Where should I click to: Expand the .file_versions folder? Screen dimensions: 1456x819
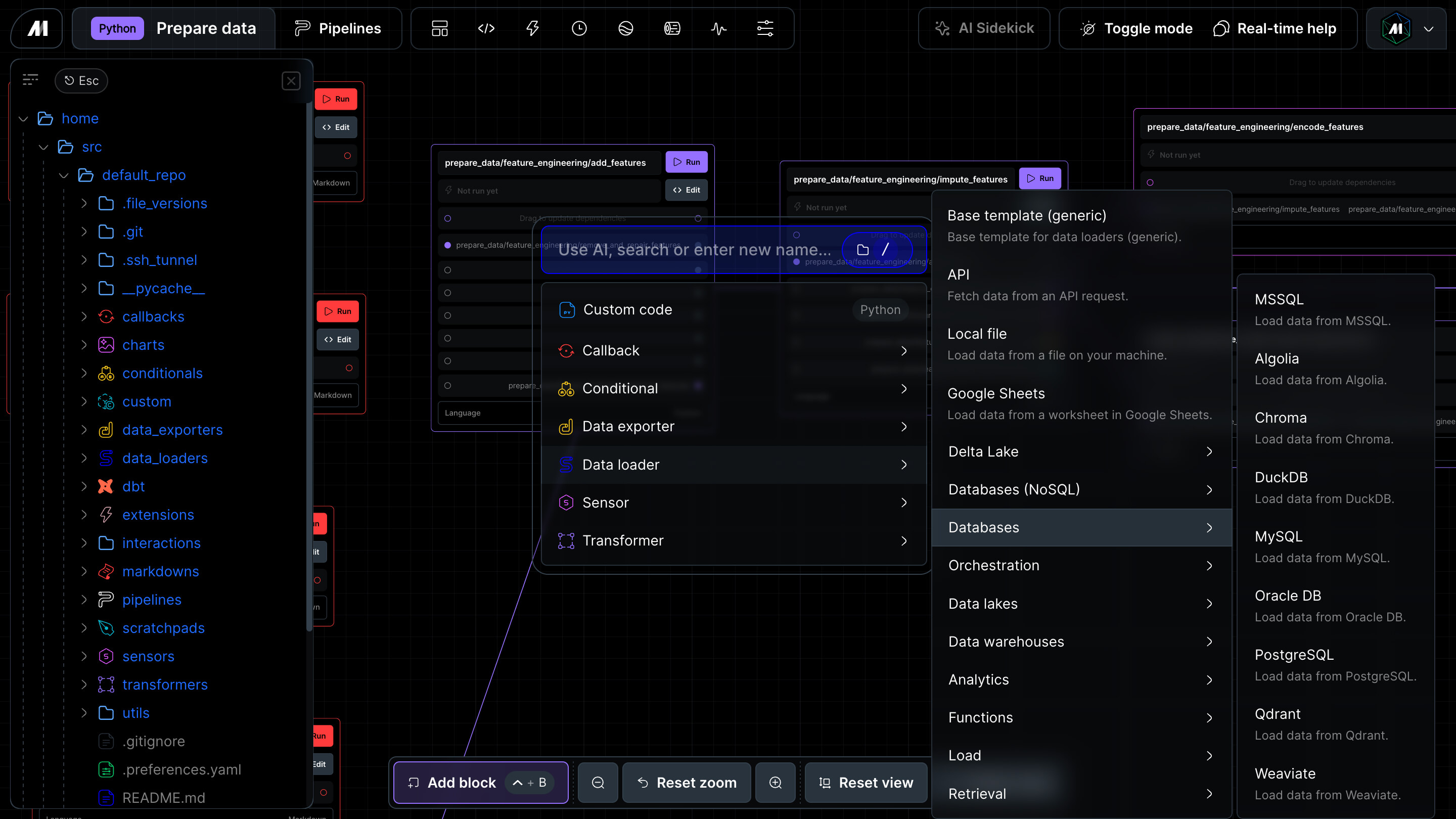click(84, 203)
